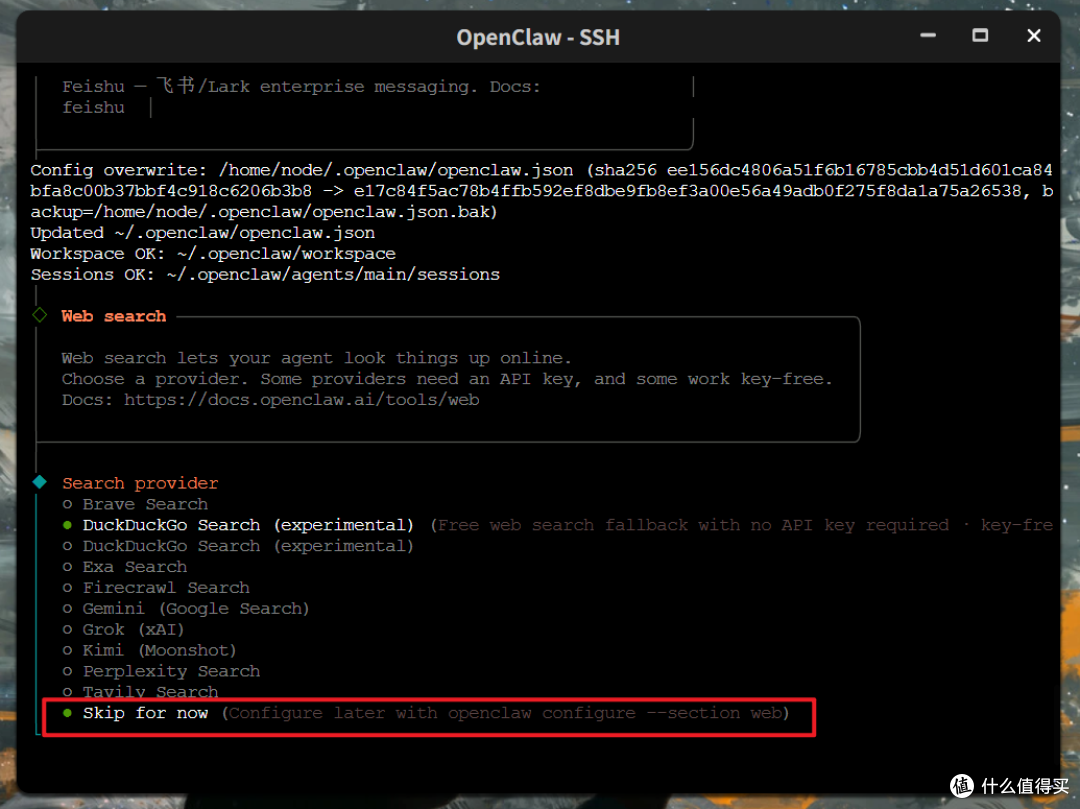Viewport: 1080px width, 809px height.
Task: Click the green diamond beside Web search
Action: coord(40,315)
